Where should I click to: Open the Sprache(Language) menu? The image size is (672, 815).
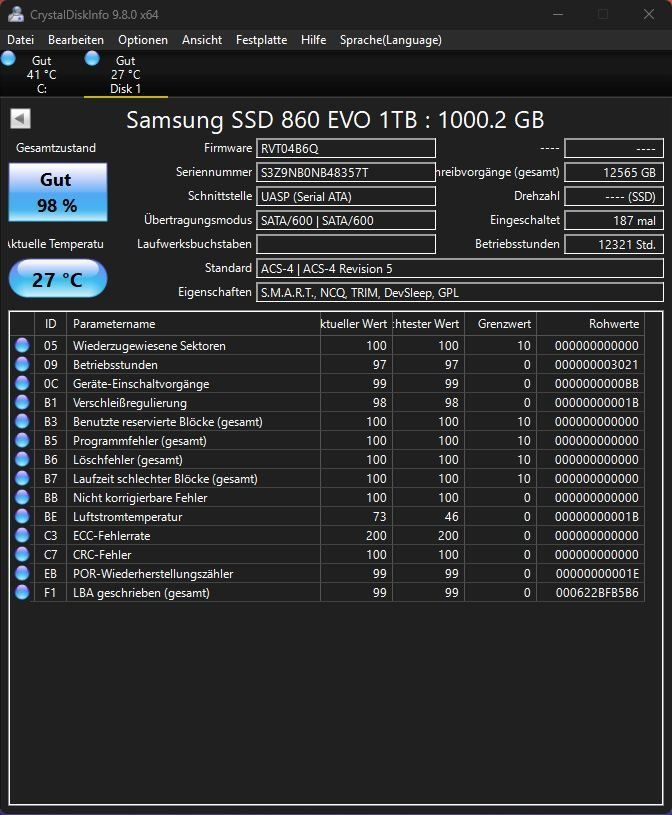click(x=391, y=40)
